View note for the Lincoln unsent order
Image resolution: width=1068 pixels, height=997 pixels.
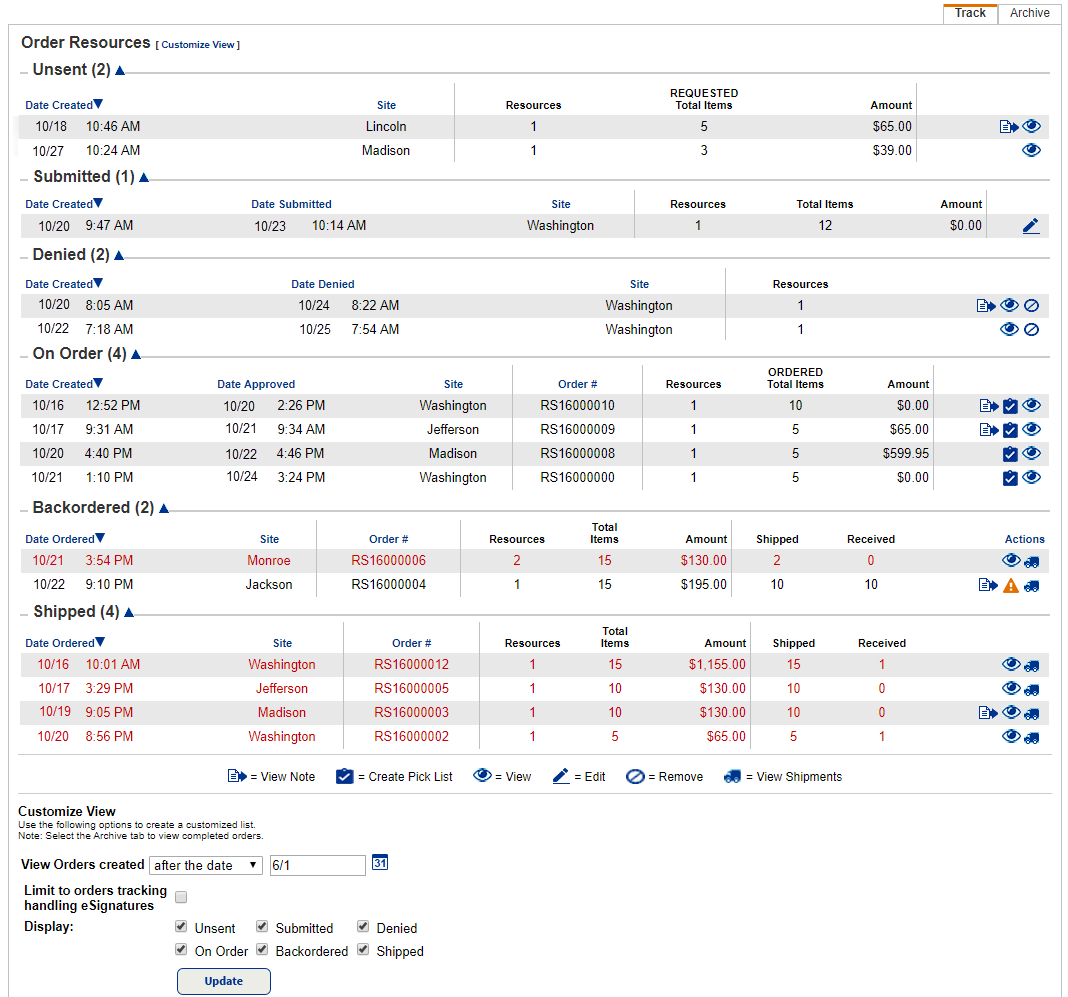[1008, 126]
